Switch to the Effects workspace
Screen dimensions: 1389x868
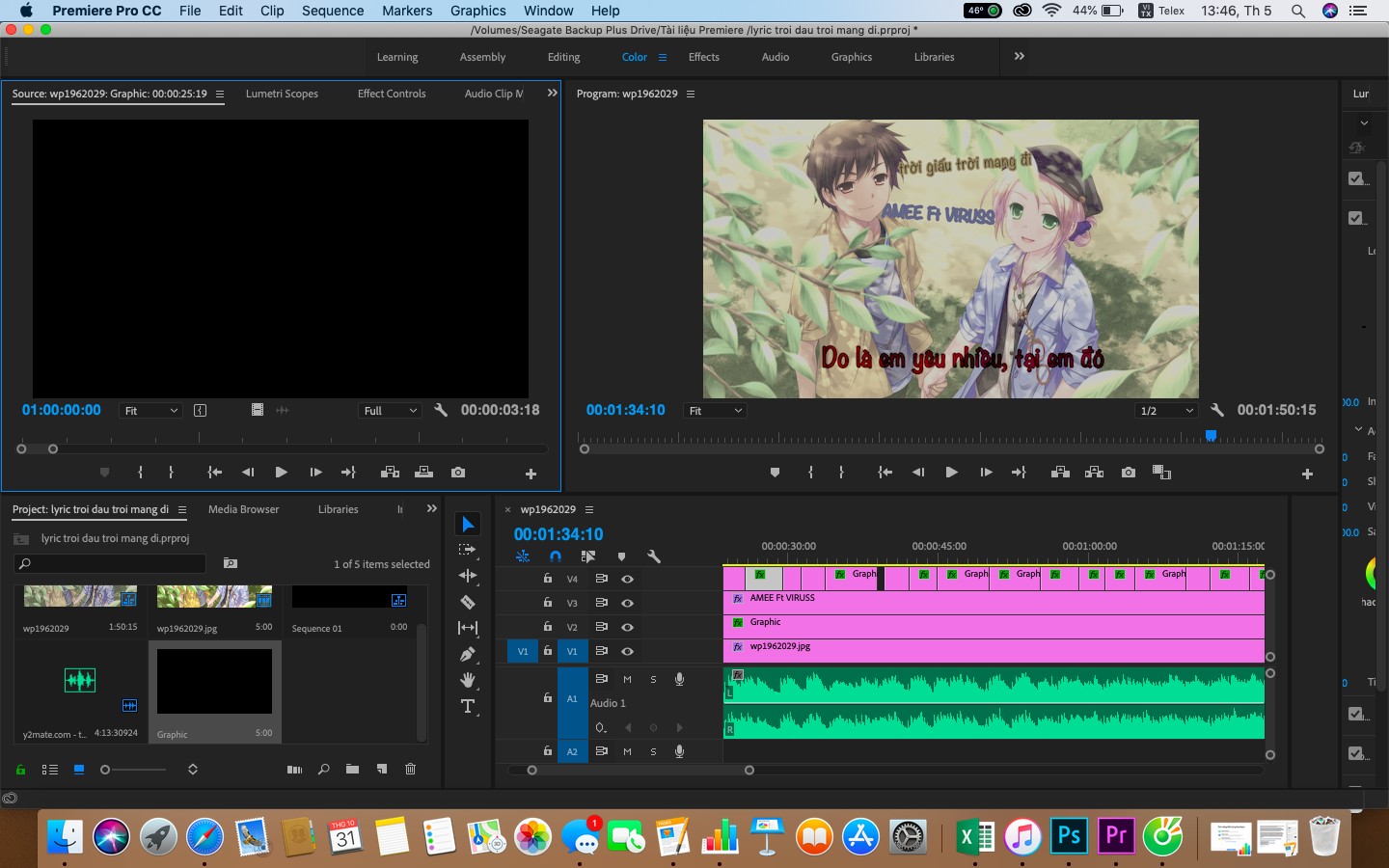point(704,57)
